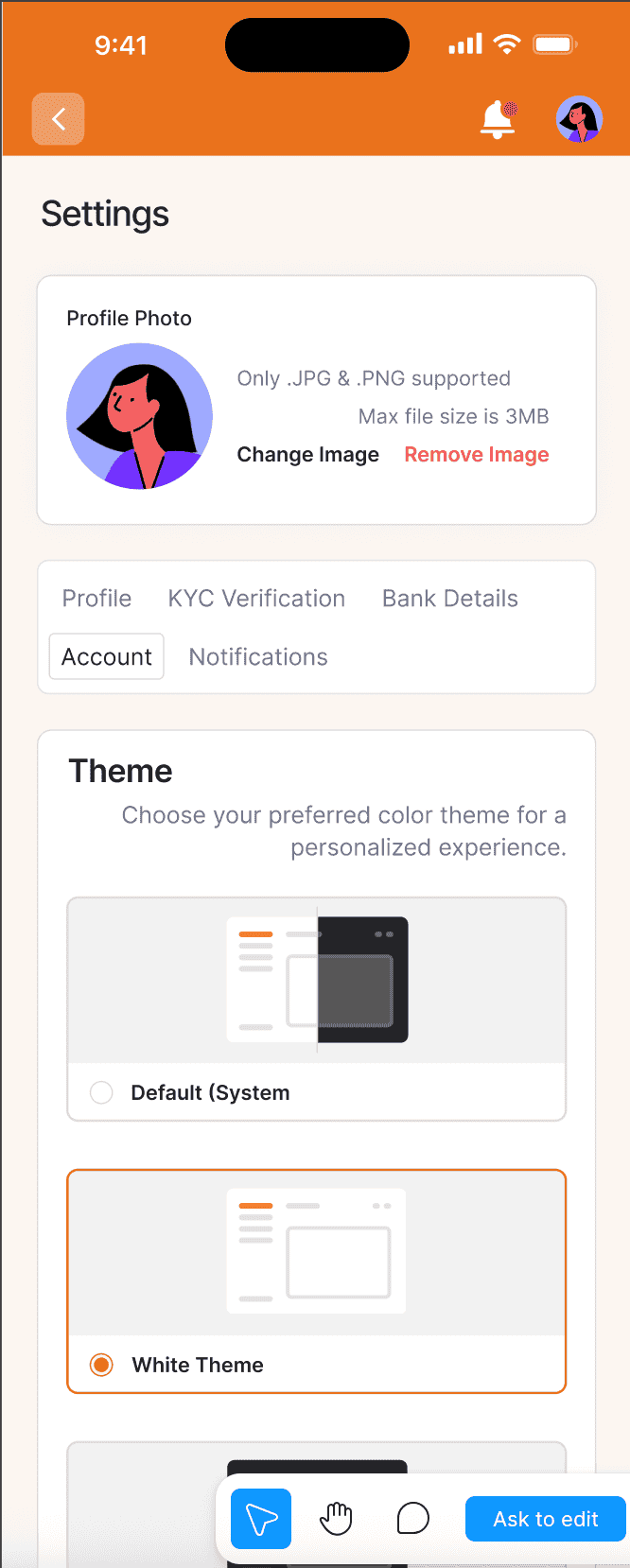The image size is (630, 1568).
Task: Select the comment bubble tool
Action: coord(412,1519)
